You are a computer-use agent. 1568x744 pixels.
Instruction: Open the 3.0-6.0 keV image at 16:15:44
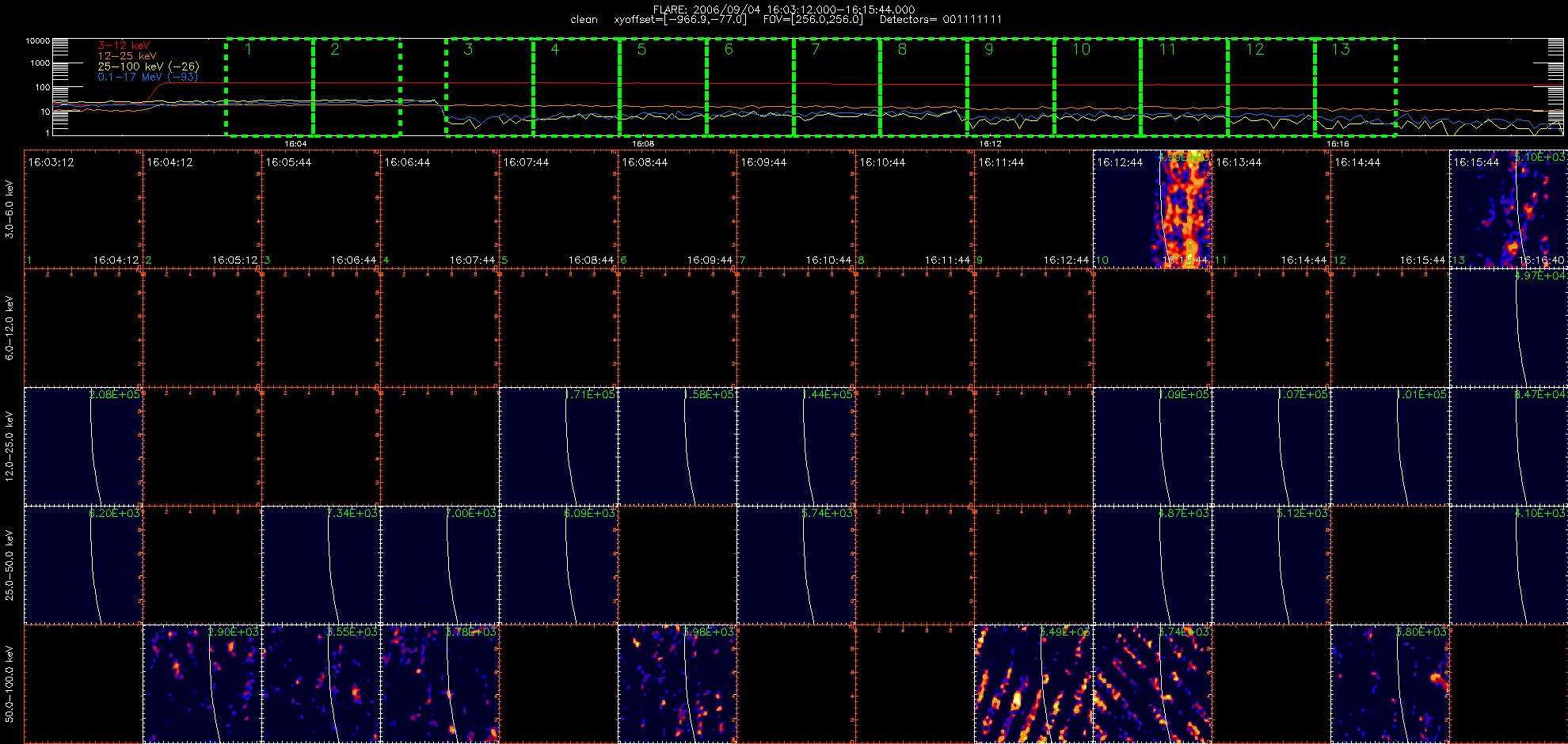(x=1509, y=209)
